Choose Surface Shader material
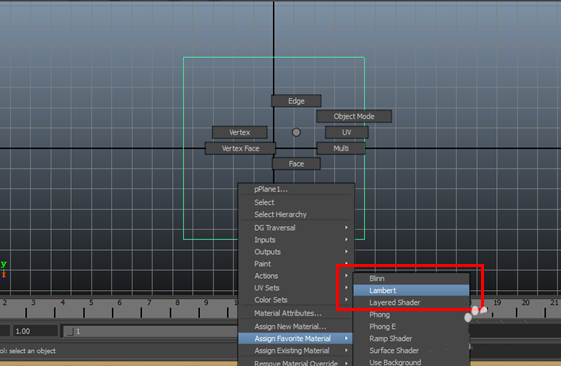 [x=411, y=350]
